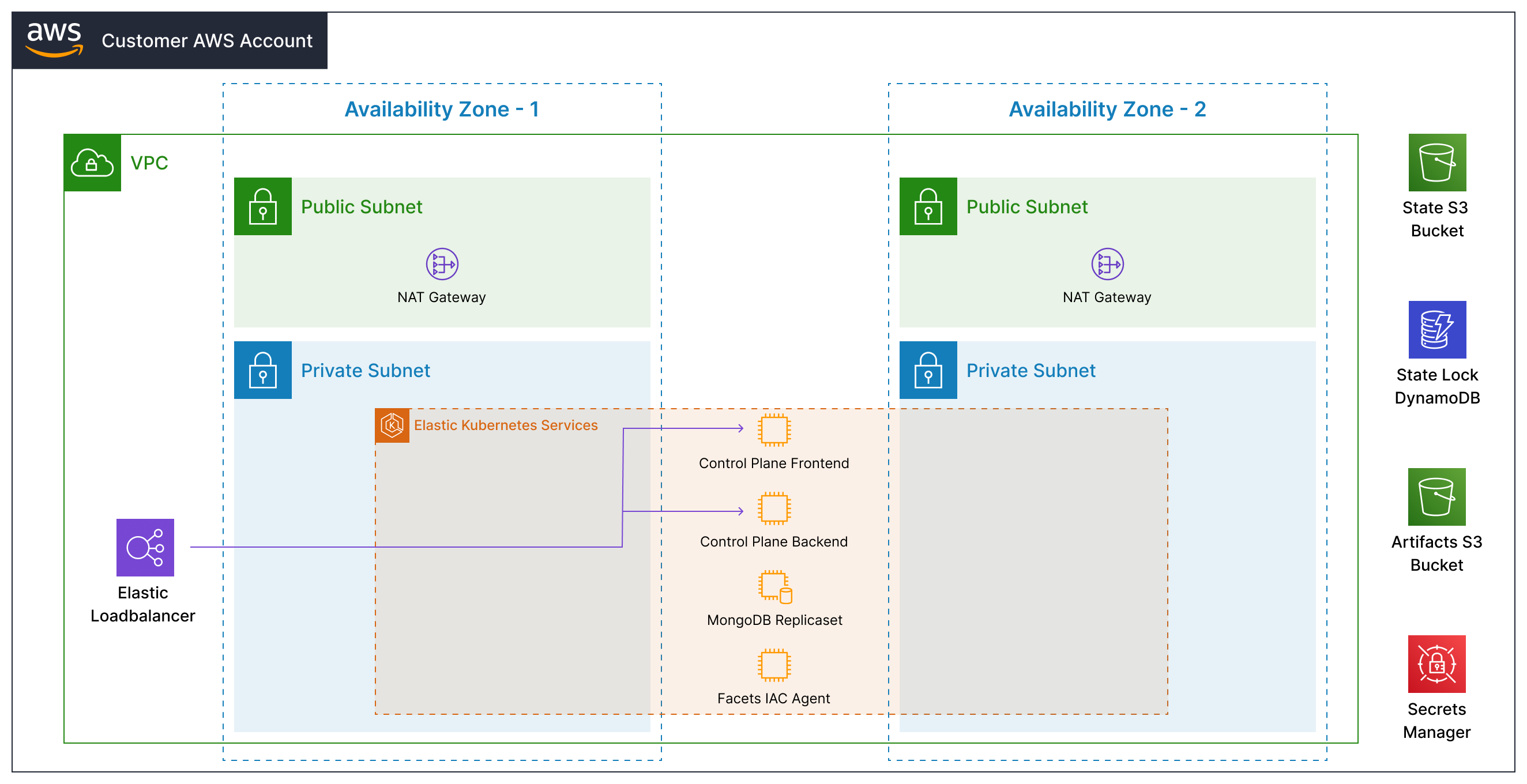
Task: Select the Control Plane Backend label
Action: (773, 542)
